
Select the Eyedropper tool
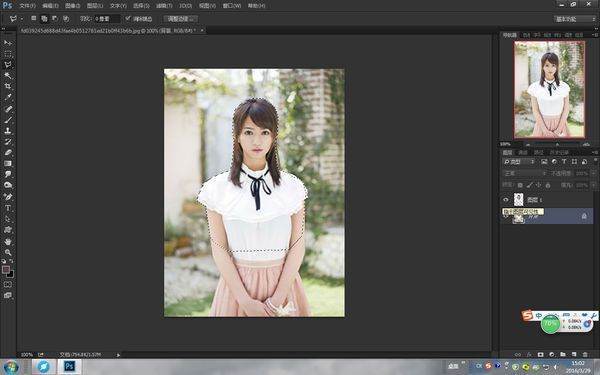coord(8,98)
